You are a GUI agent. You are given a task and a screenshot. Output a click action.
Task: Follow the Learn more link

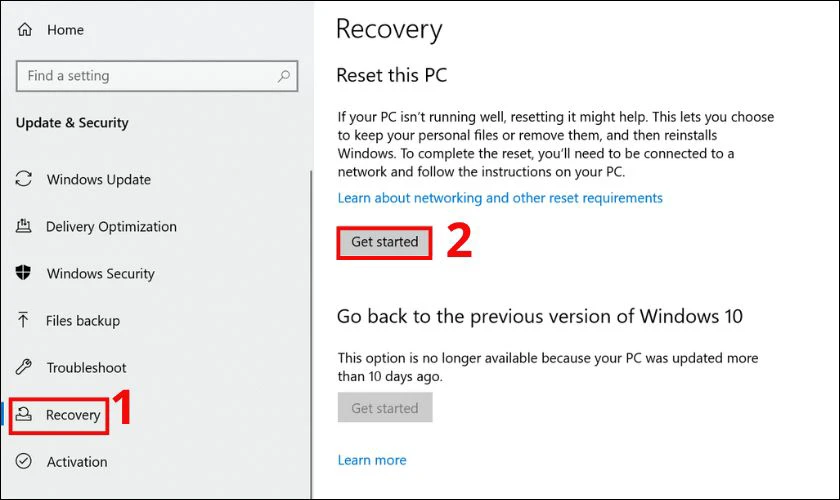click(x=372, y=460)
